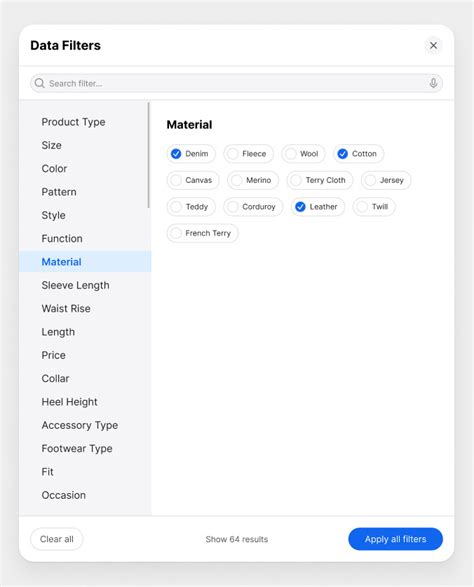
Task: Select the Fleece material chip
Action: (x=249, y=154)
